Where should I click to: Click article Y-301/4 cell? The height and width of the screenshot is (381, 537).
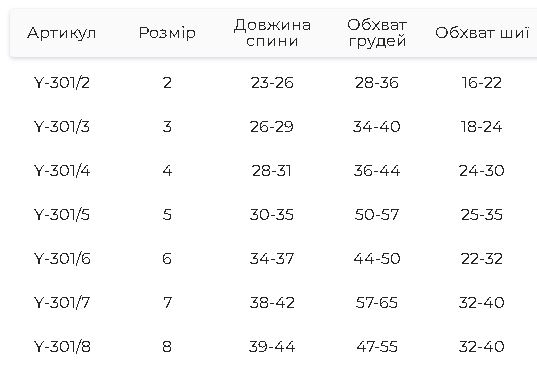pyautogui.click(x=62, y=171)
